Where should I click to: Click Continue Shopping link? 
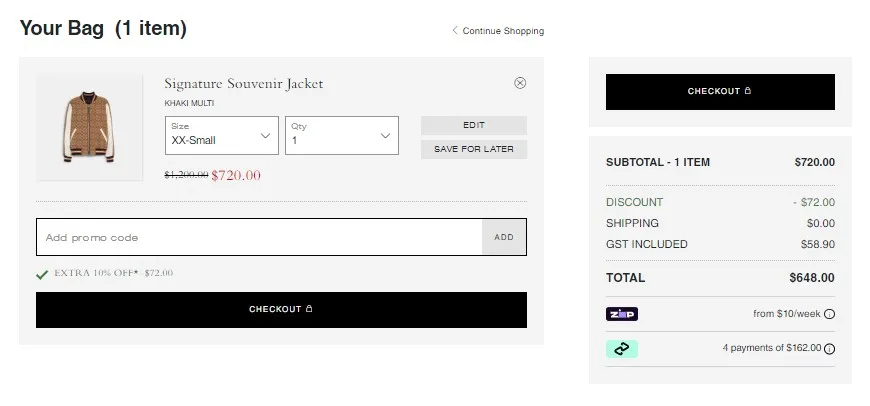pos(503,31)
